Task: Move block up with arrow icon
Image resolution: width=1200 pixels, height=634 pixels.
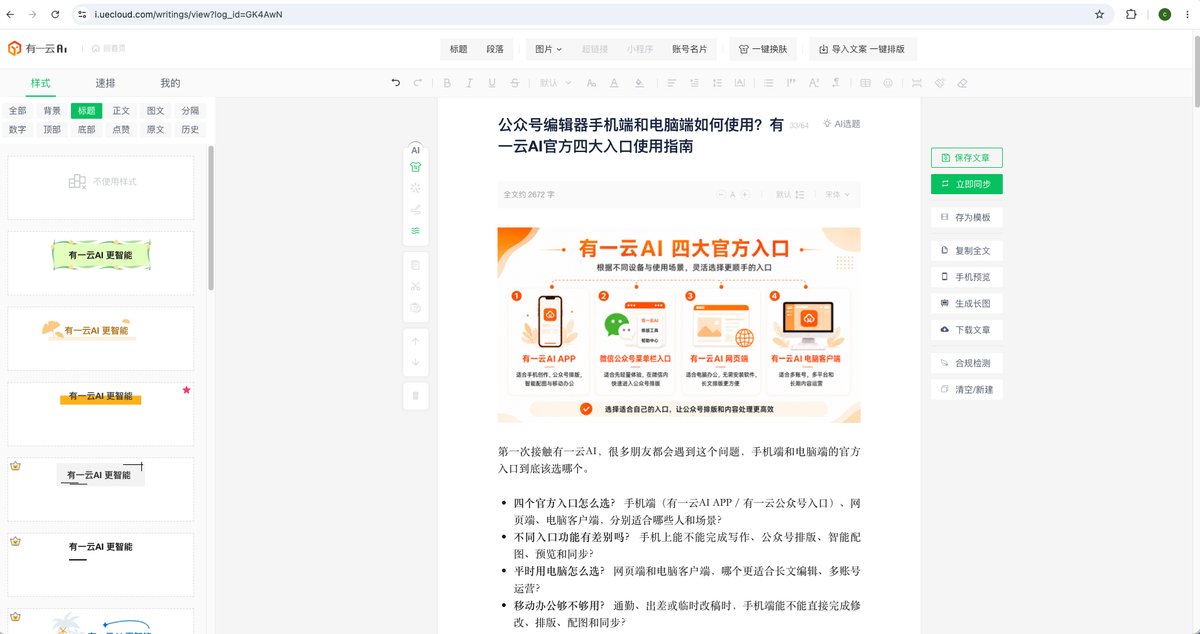Action: [x=416, y=341]
